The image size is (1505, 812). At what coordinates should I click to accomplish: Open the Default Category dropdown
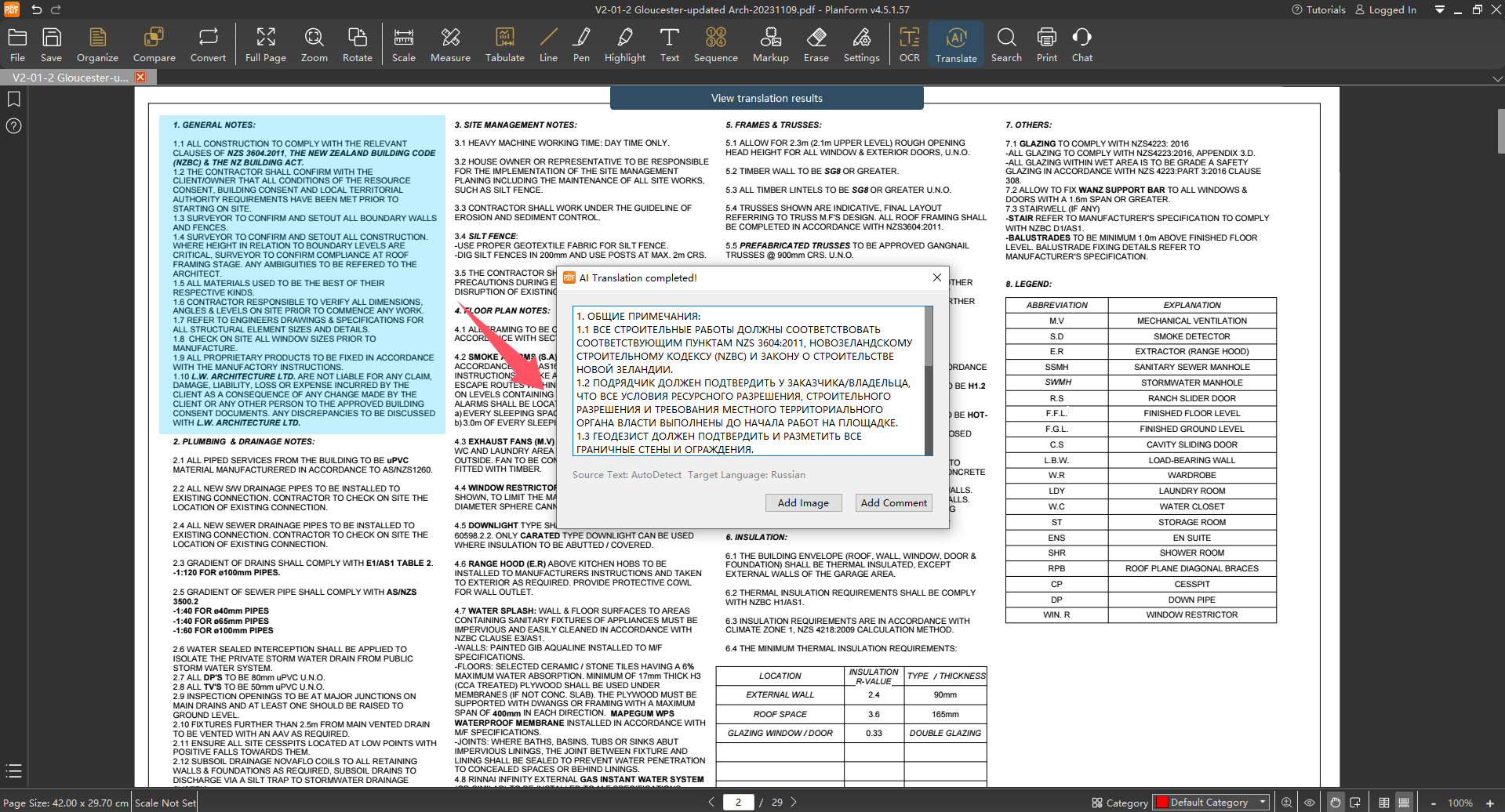point(1211,803)
